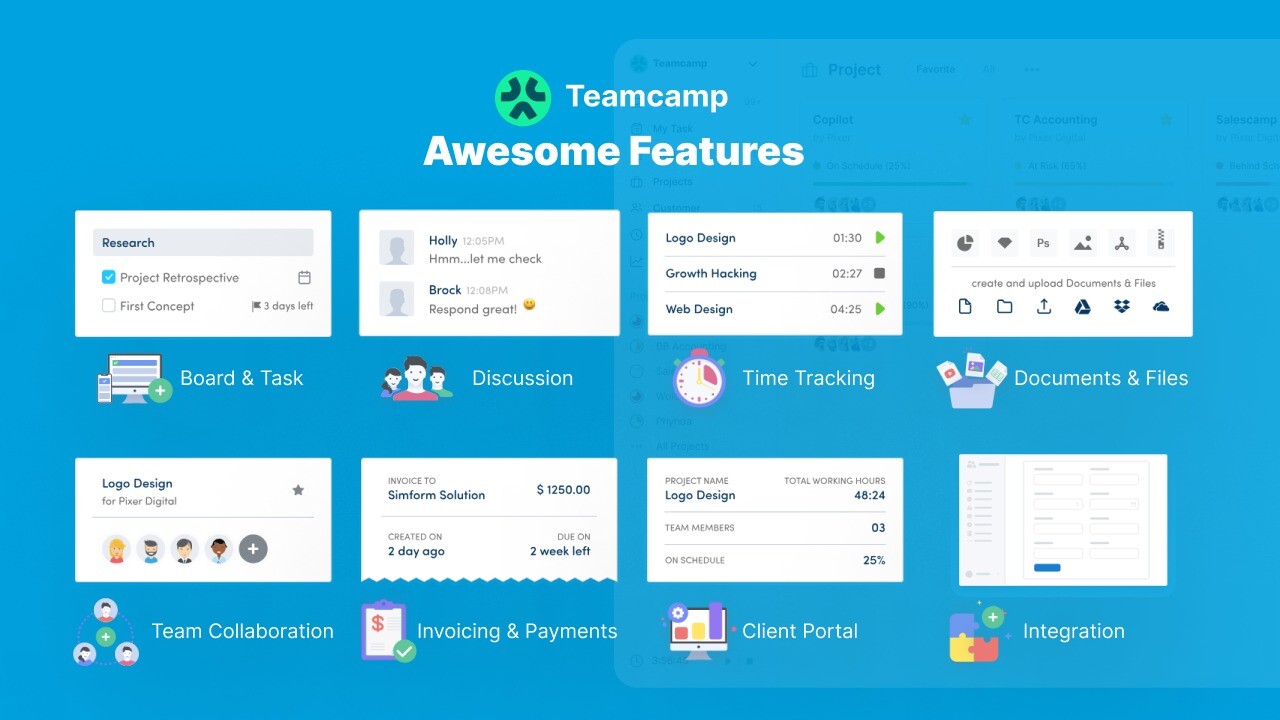Click the Board & Task monitor icon

pos(134,378)
